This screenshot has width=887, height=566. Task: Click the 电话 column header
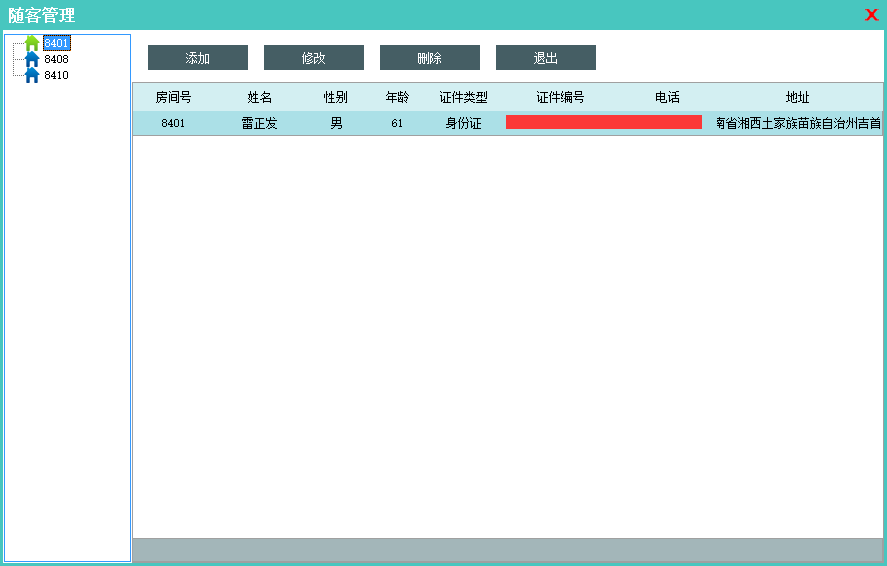pyautogui.click(x=667, y=97)
